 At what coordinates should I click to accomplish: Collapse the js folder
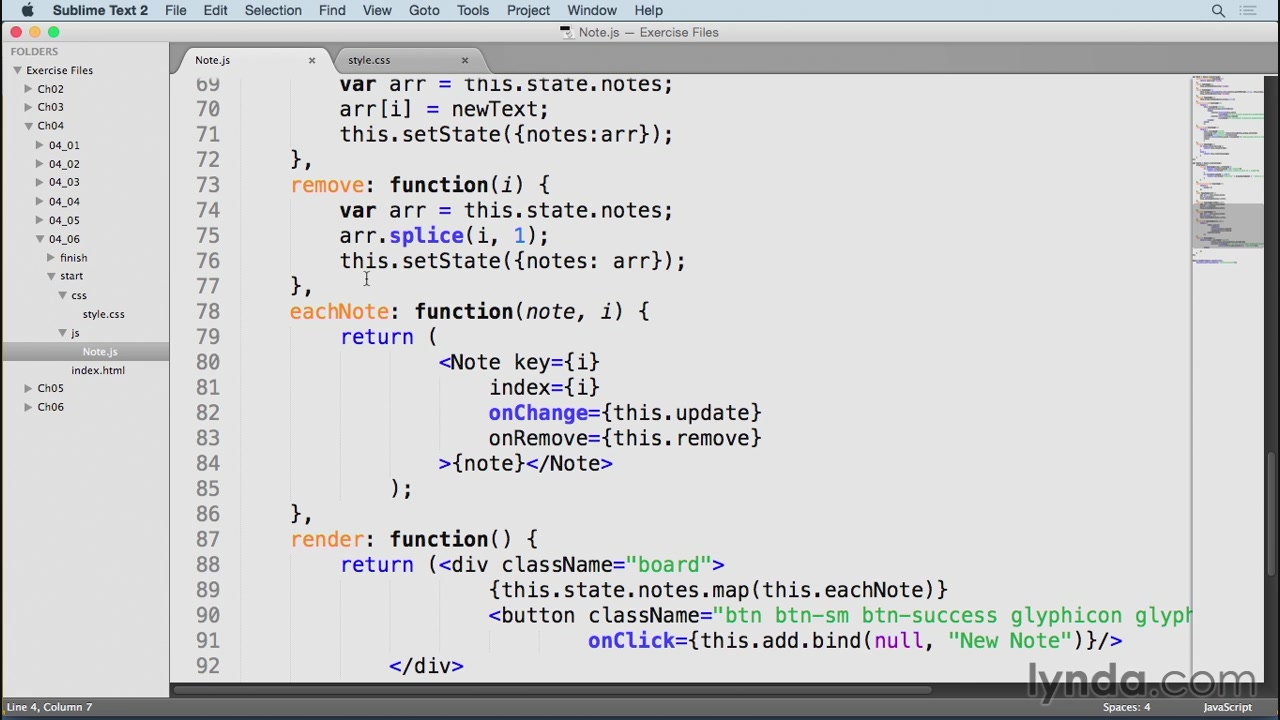click(x=62, y=333)
